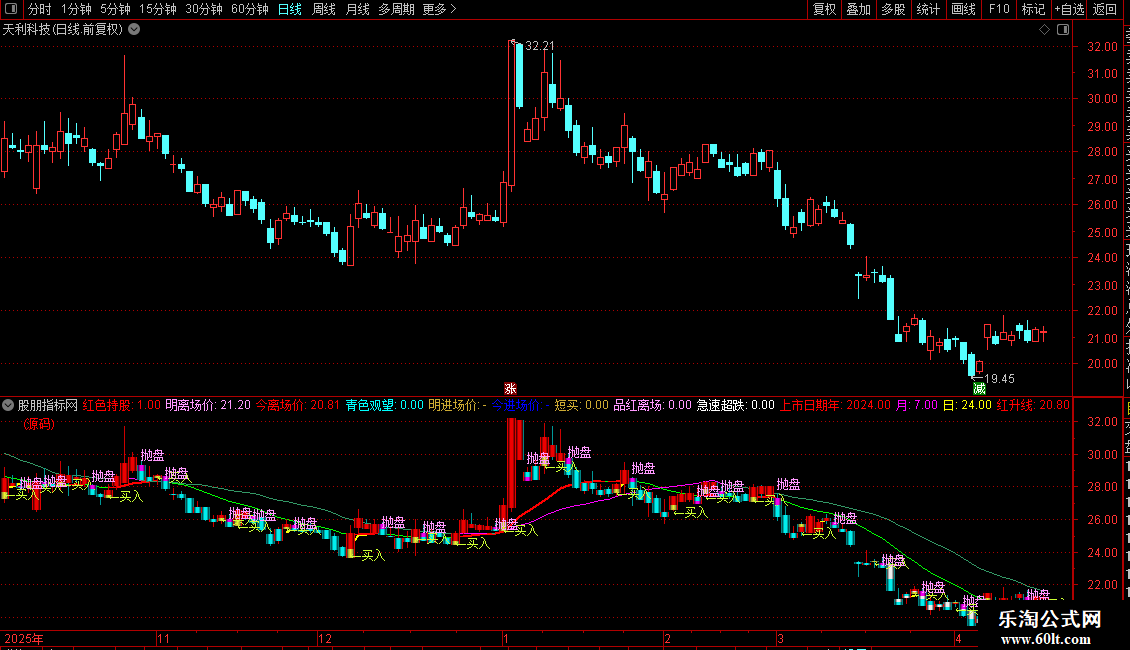Click the 32.00 level on main price axis
The image size is (1130, 650).
coord(1103,47)
